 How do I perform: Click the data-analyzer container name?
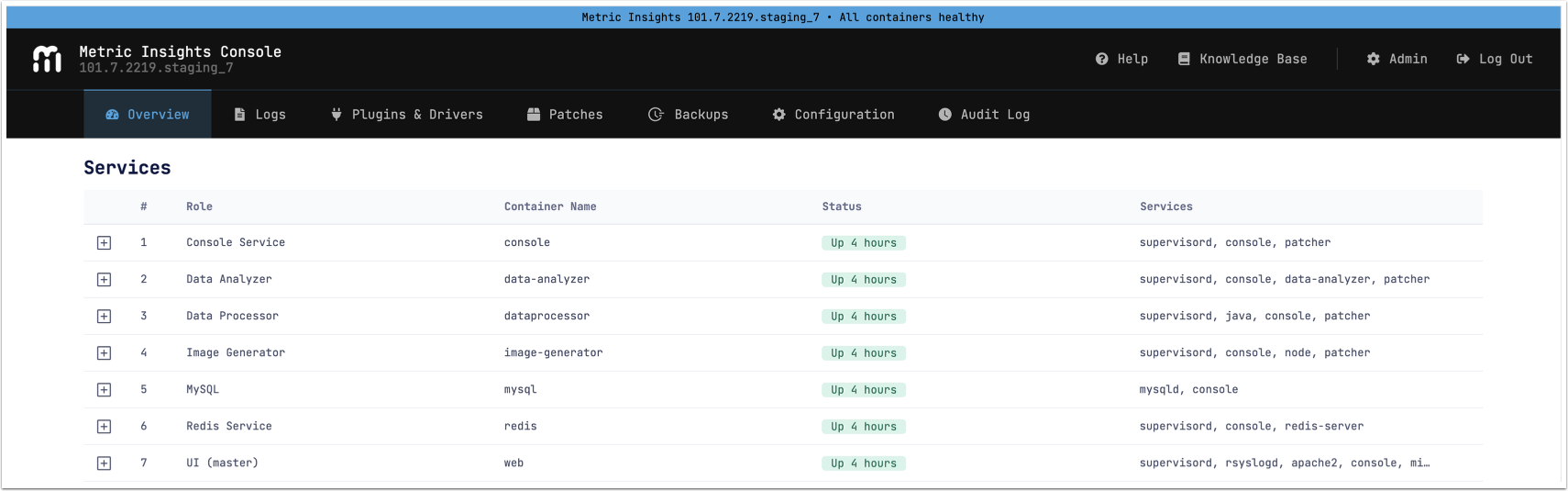click(547, 279)
